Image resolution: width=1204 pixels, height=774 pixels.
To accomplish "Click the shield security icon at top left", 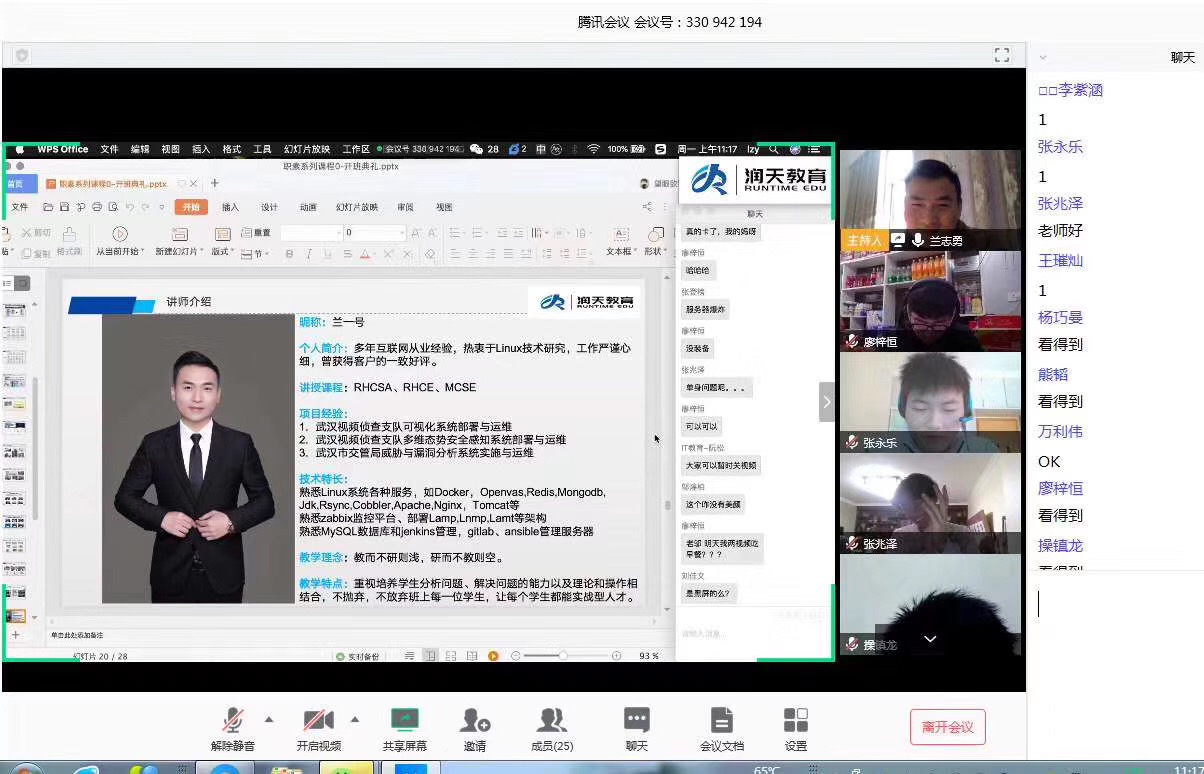I will pyautogui.click(x=22, y=55).
